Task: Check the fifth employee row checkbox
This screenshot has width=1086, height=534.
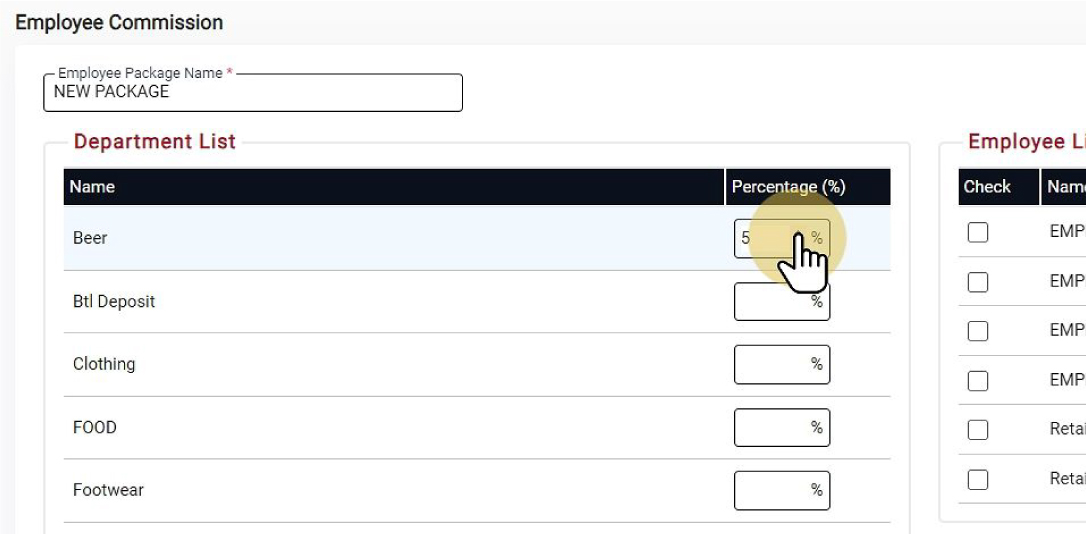Action: click(x=978, y=430)
